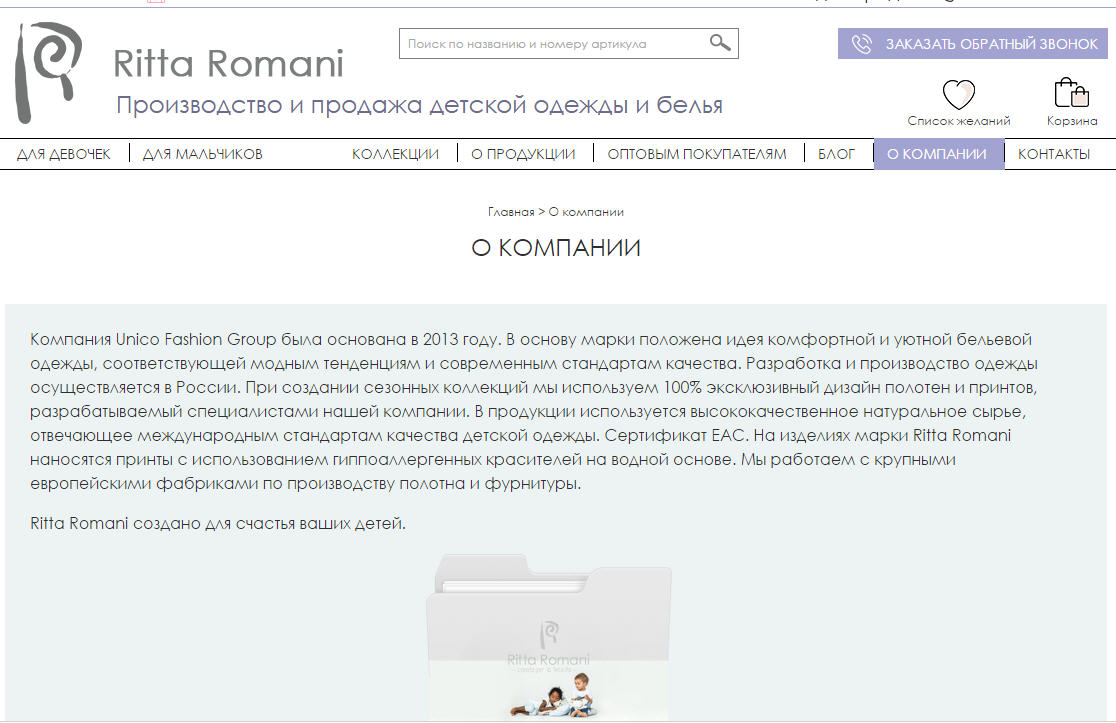Open the Контакты page
The width and height of the screenshot is (1116, 723).
pyautogui.click(x=1053, y=154)
